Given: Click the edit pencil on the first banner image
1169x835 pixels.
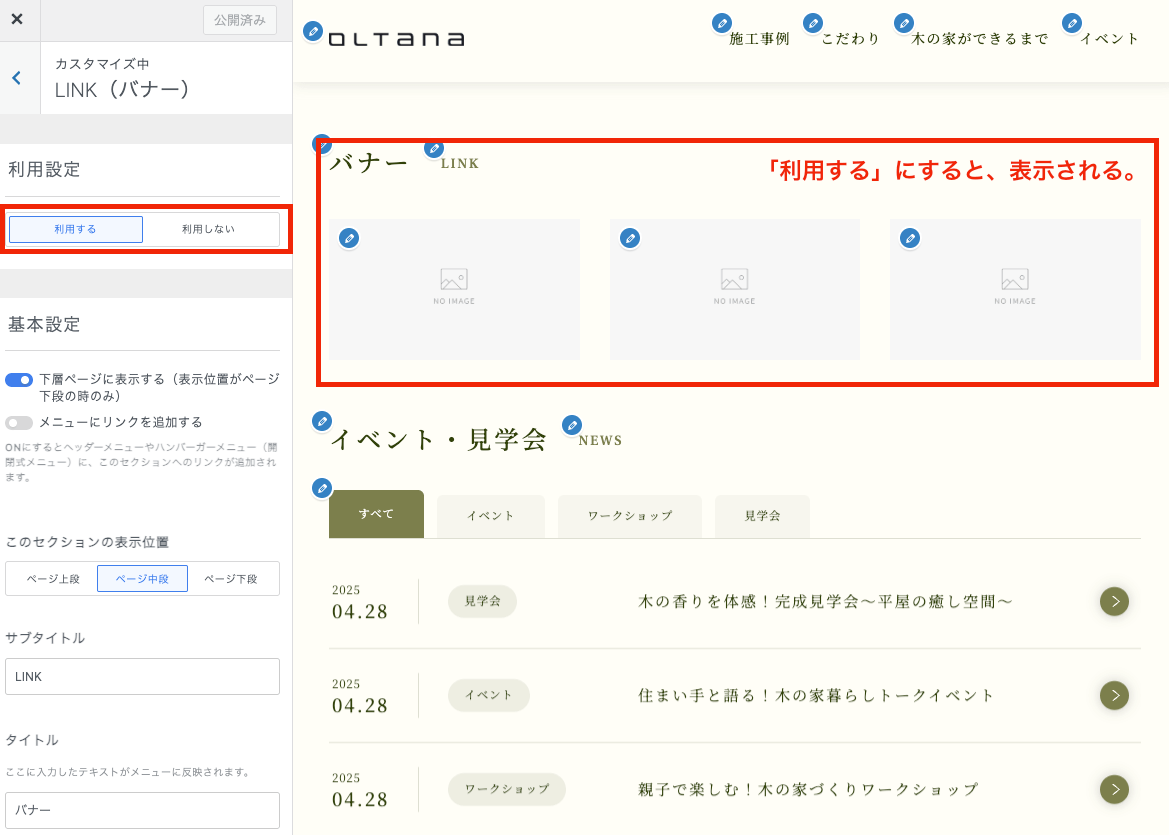Looking at the screenshot, I should tap(348, 238).
